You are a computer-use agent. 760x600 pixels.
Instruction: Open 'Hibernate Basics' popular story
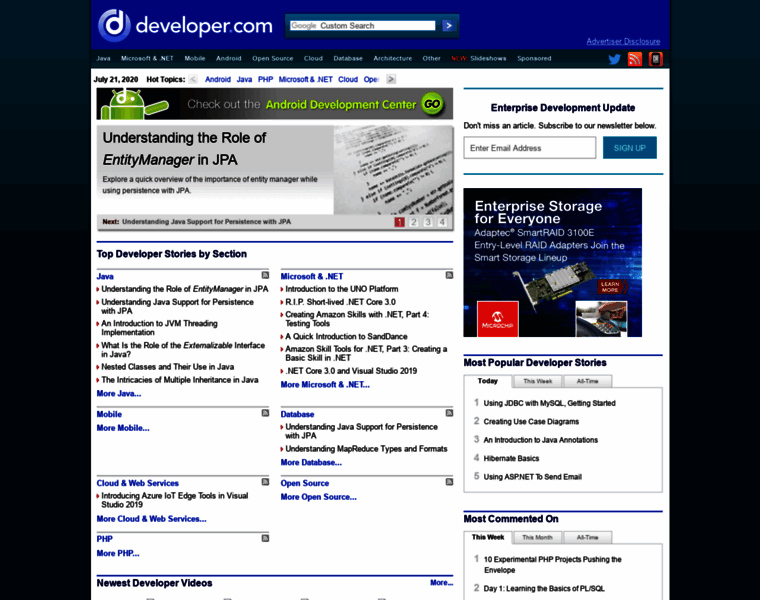point(511,458)
